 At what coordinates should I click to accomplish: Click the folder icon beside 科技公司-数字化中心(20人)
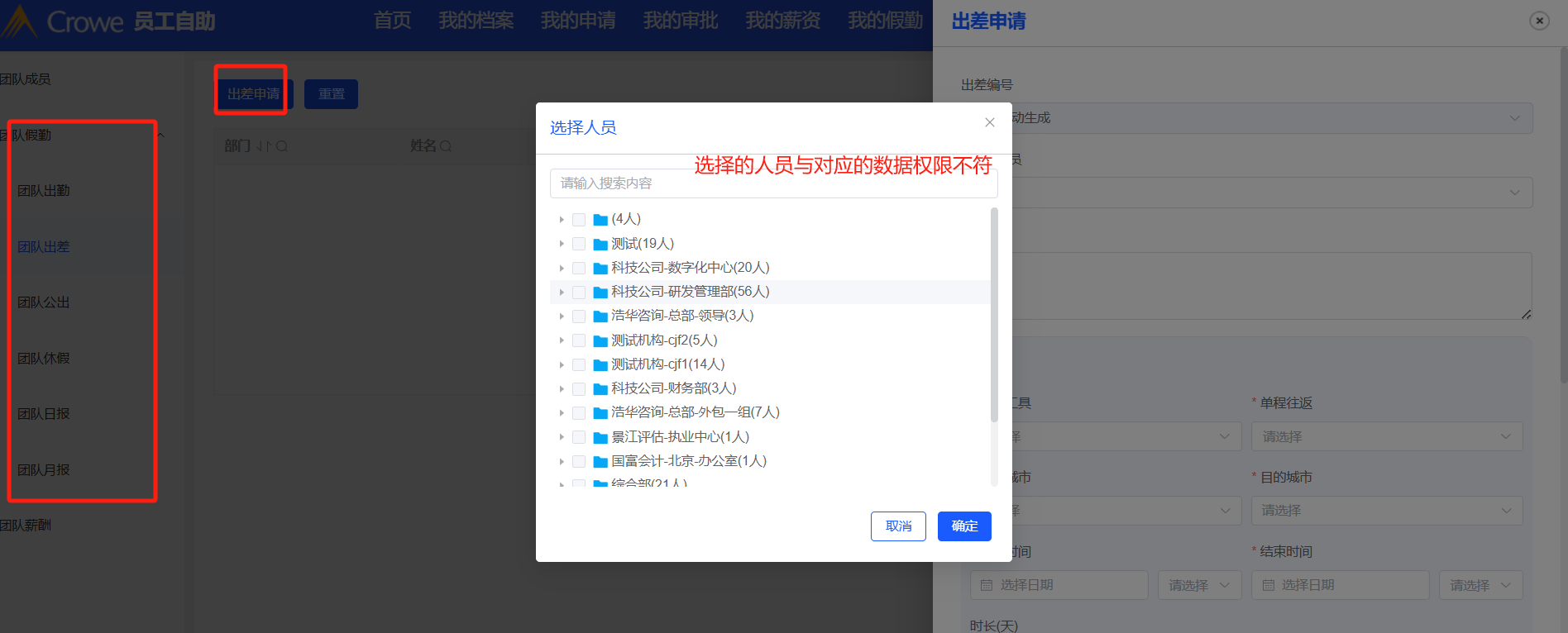tap(601, 269)
